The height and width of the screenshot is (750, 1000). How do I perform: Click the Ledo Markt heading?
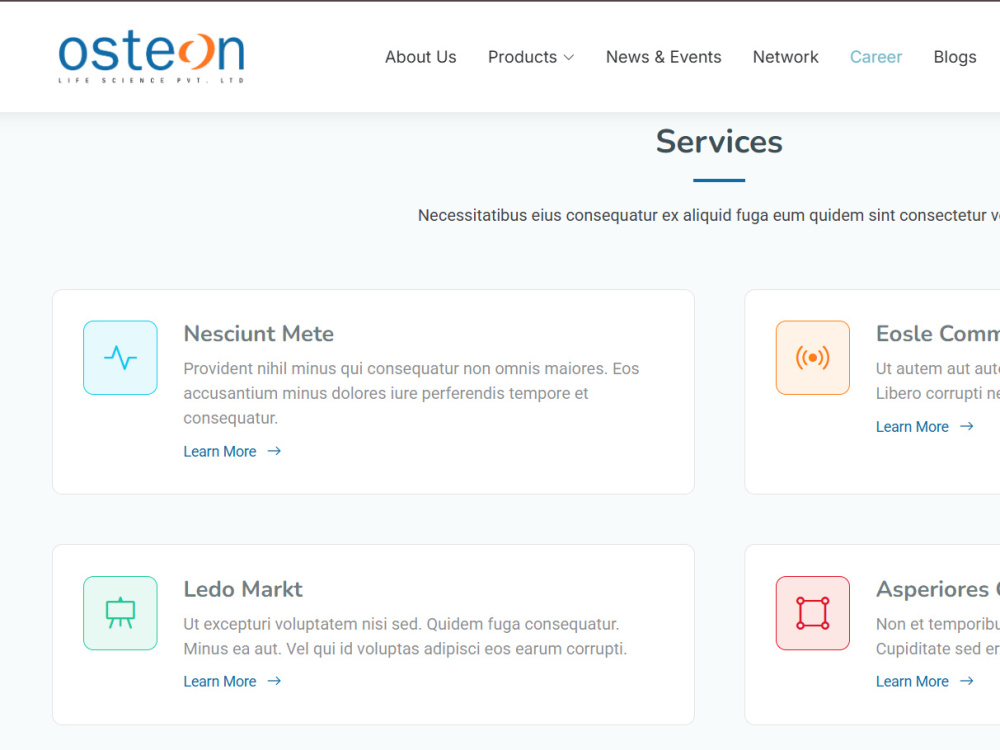pos(243,589)
